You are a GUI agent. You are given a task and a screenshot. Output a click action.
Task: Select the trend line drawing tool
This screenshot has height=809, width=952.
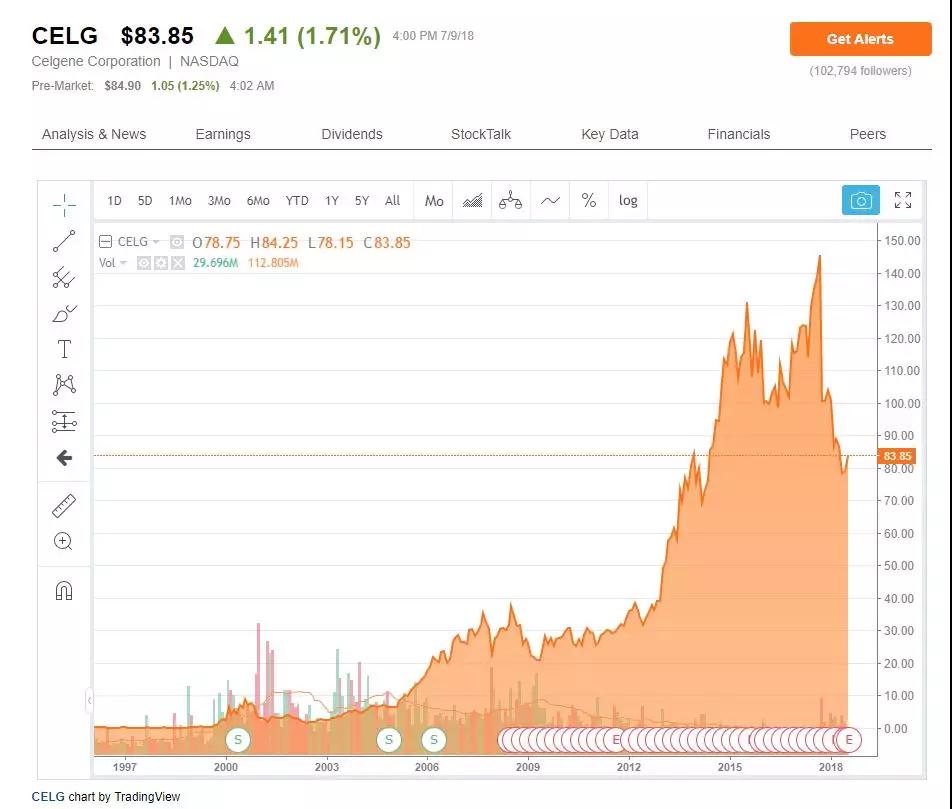point(64,241)
